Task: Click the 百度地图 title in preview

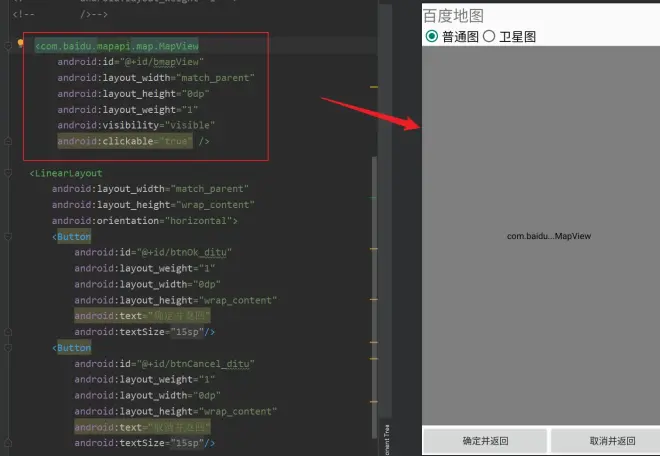Action: click(454, 16)
